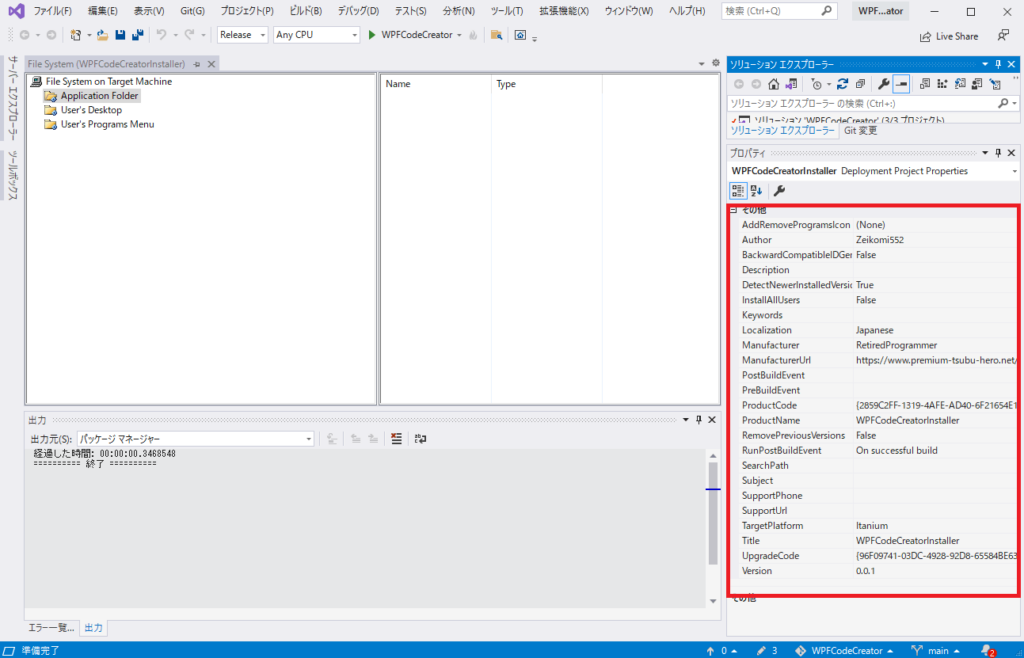1024x658 pixels.
Task: Click the Alphabetical sort icon in Properties
Action: [x=756, y=191]
